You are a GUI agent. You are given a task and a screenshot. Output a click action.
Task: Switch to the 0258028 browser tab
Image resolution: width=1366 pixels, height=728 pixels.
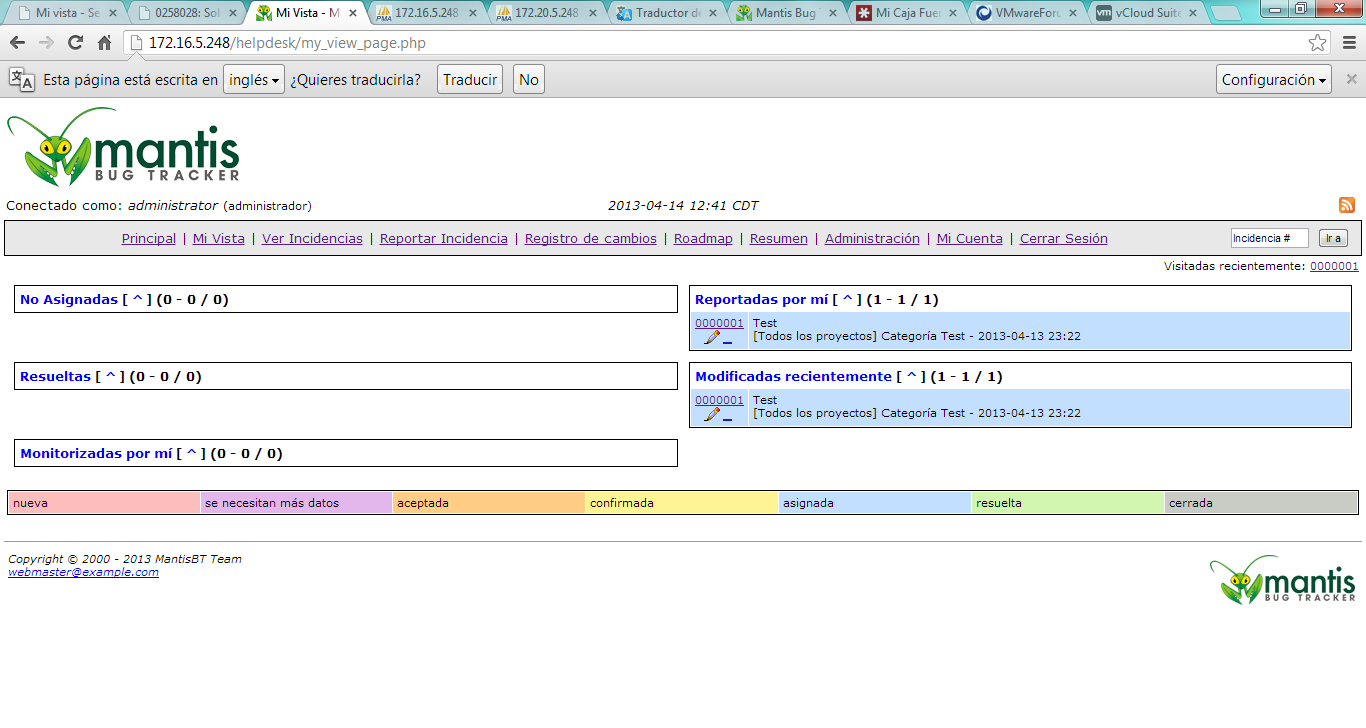click(186, 14)
